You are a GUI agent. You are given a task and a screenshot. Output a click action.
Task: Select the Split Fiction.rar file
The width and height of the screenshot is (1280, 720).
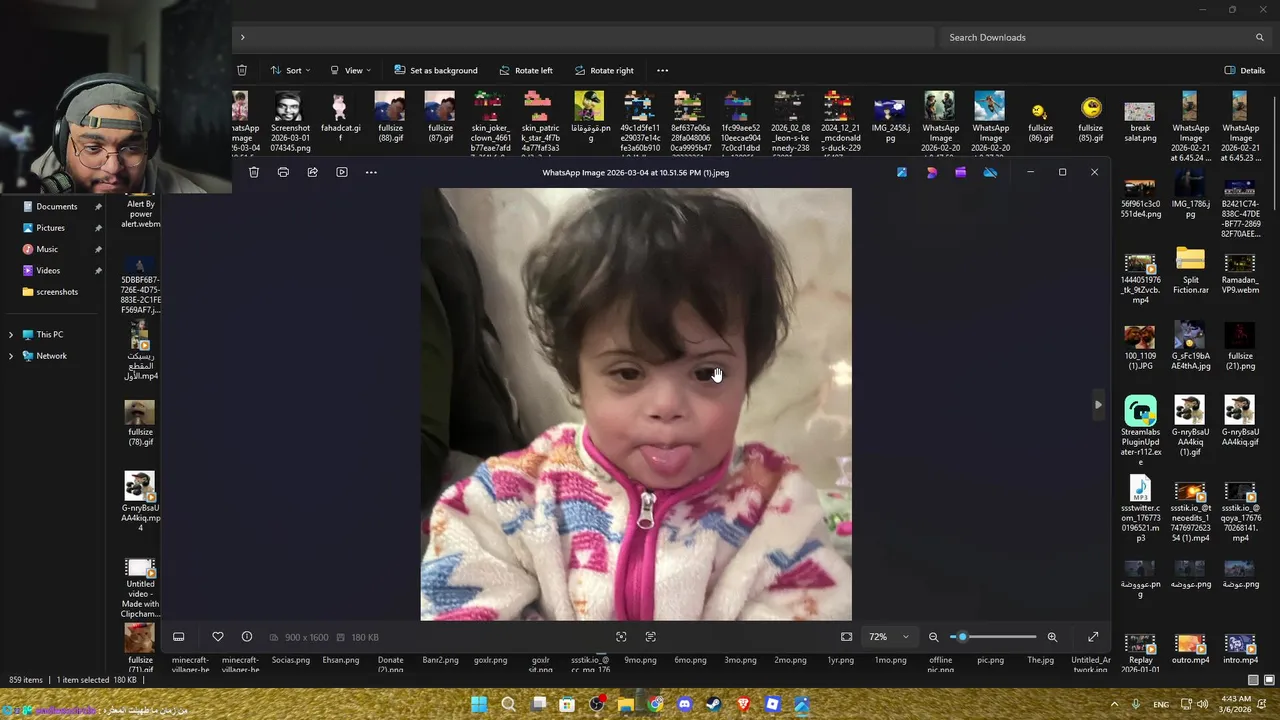coord(1190,271)
